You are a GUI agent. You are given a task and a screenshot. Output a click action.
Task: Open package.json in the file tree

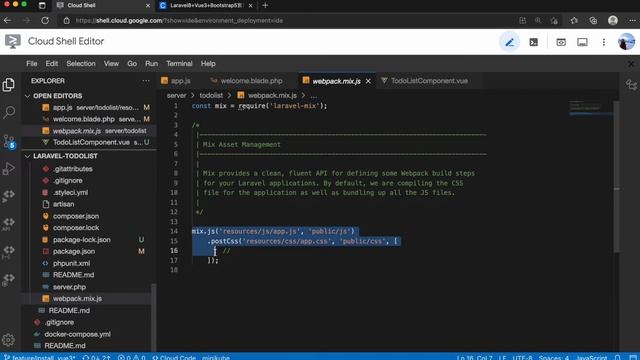click(74, 251)
